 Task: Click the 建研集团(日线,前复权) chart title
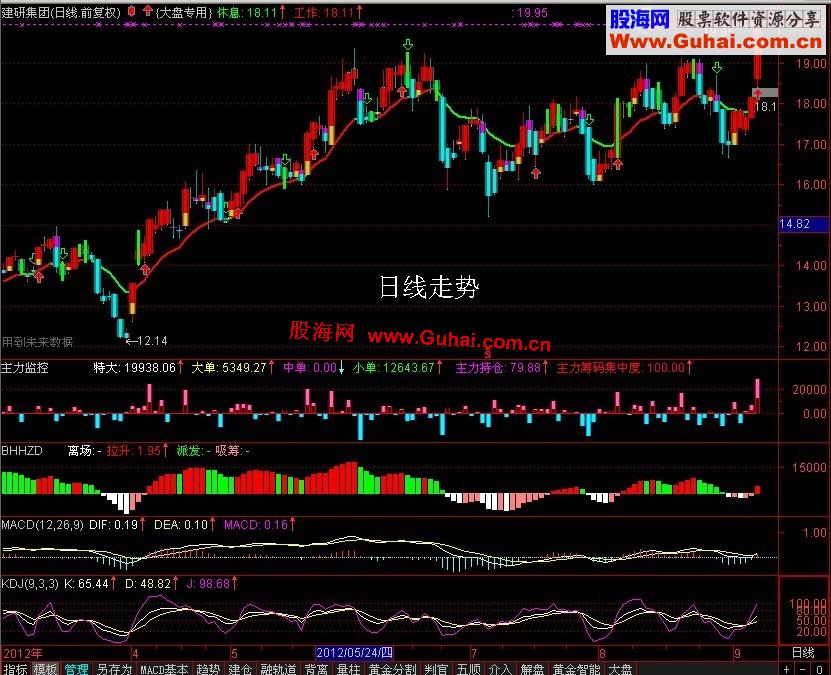[x=61, y=12]
